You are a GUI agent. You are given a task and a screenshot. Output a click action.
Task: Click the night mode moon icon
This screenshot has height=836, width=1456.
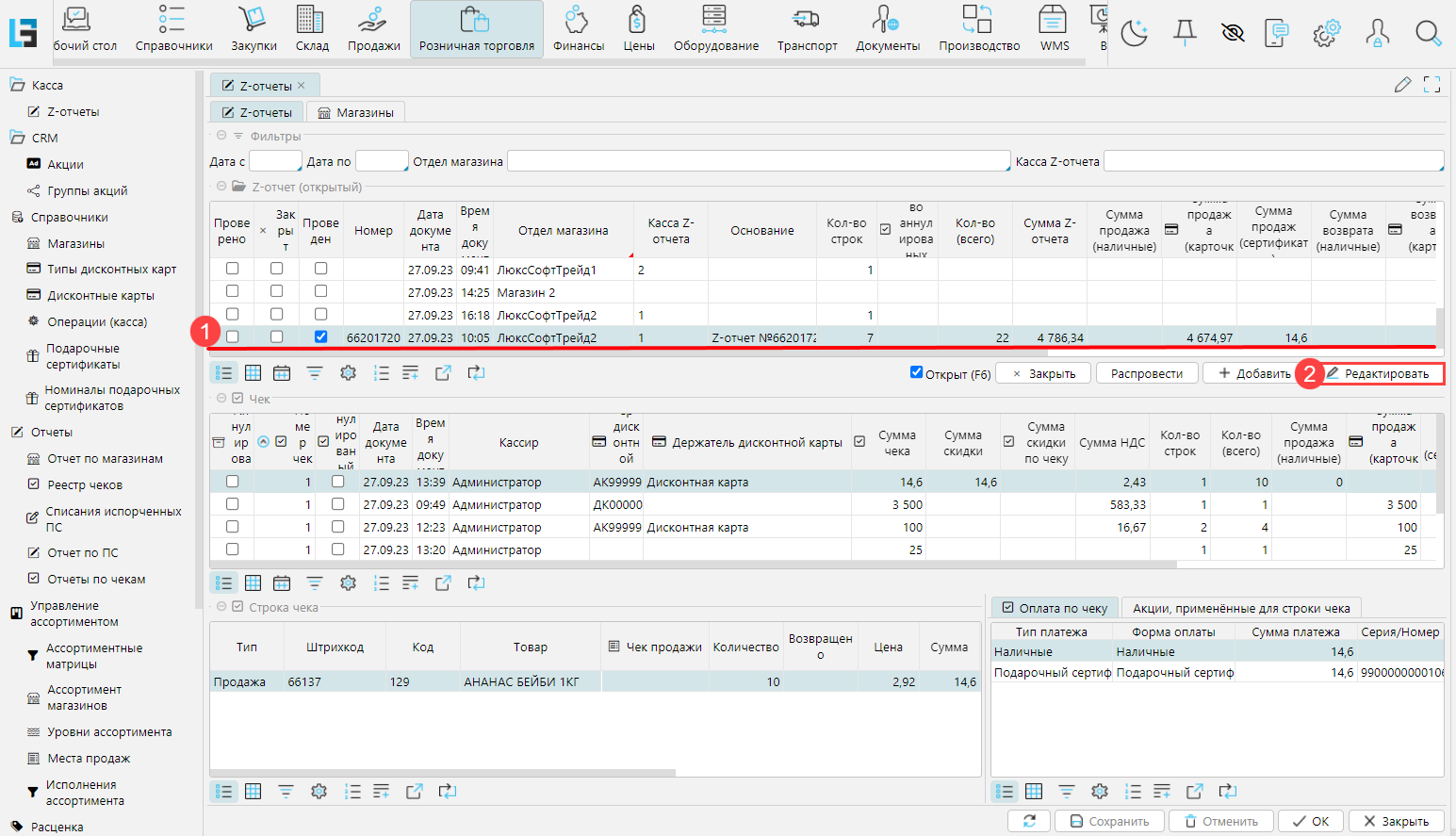(1134, 33)
